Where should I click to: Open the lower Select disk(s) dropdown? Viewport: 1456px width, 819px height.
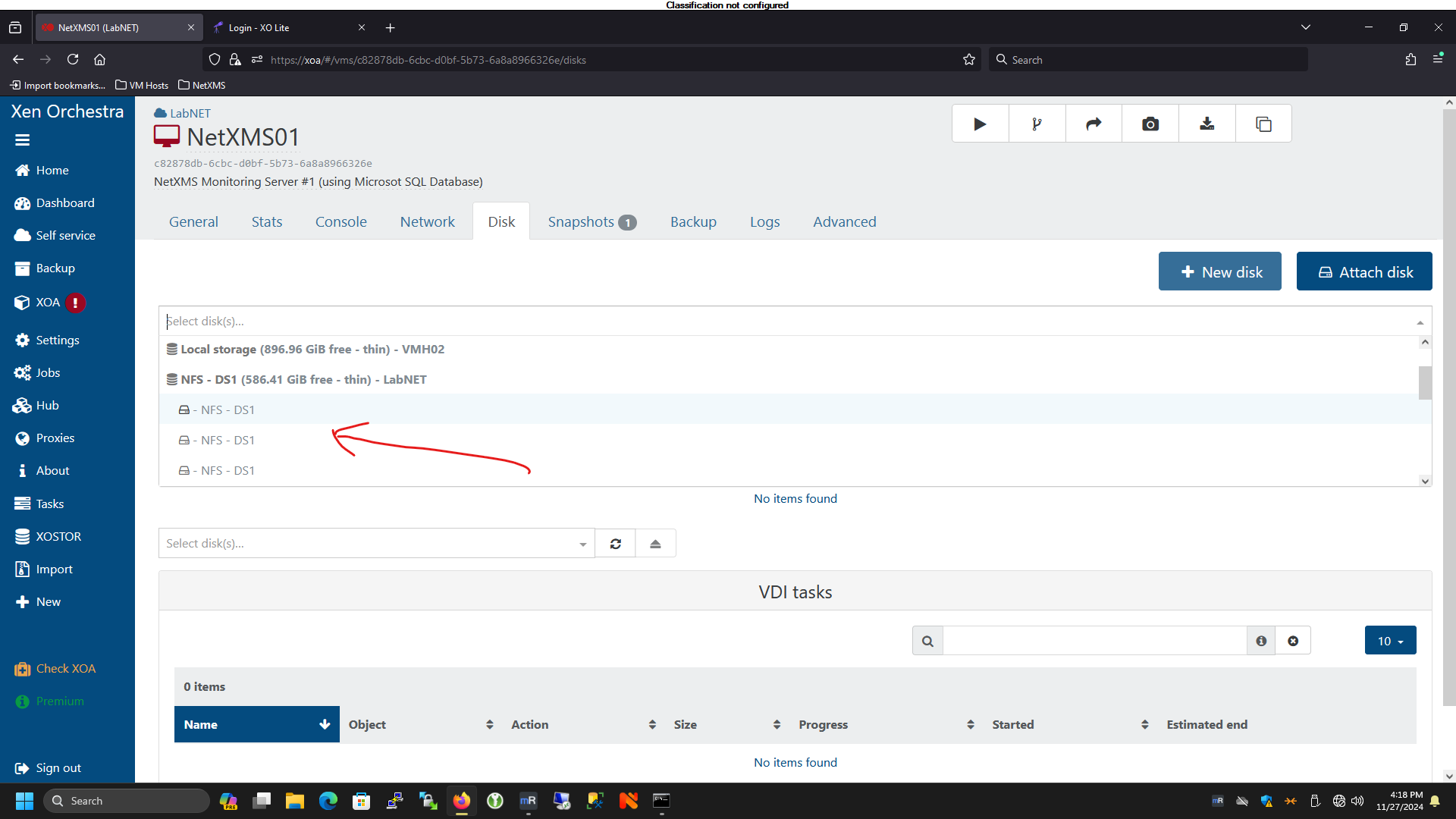click(377, 544)
